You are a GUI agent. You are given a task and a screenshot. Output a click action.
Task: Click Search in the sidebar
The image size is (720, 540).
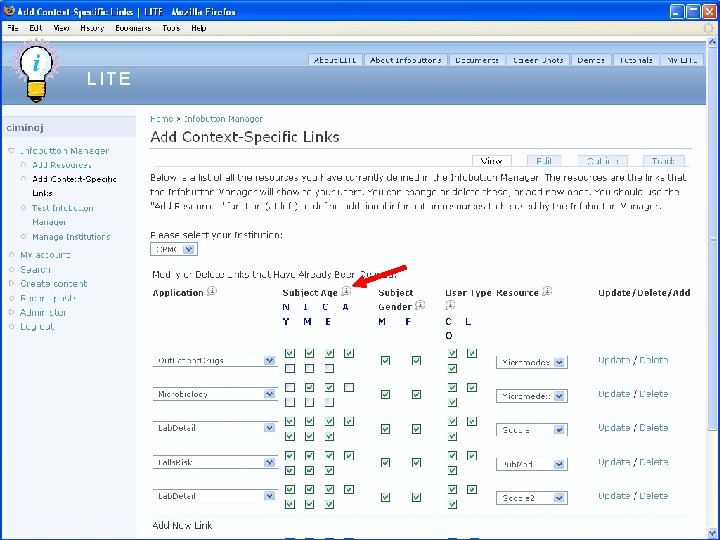click(x=35, y=270)
